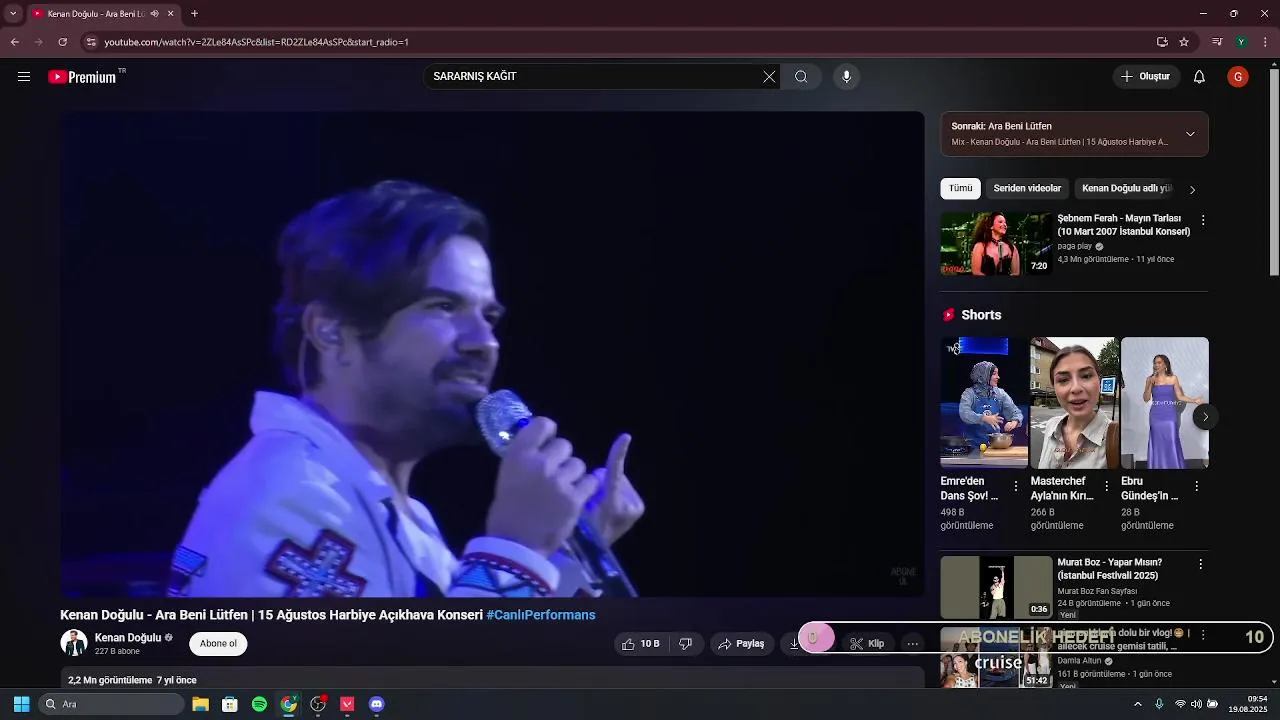Show next Shorts with arrow button

tap(1205, 417)
